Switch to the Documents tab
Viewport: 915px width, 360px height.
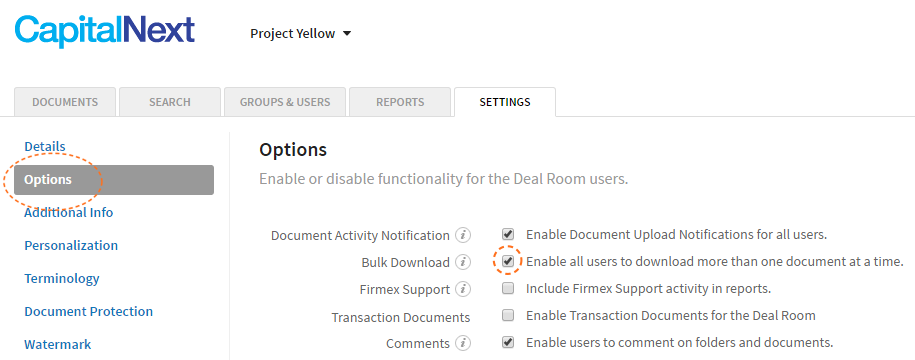coord(65,102)
